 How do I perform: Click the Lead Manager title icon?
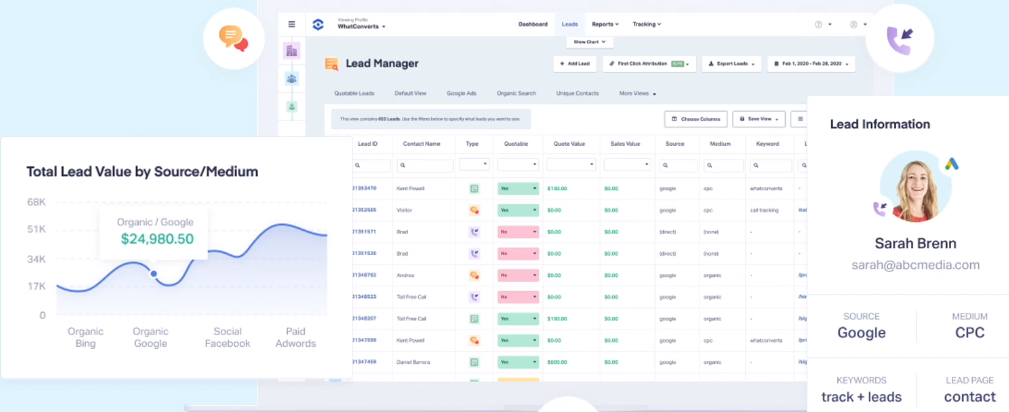point(331,64)
